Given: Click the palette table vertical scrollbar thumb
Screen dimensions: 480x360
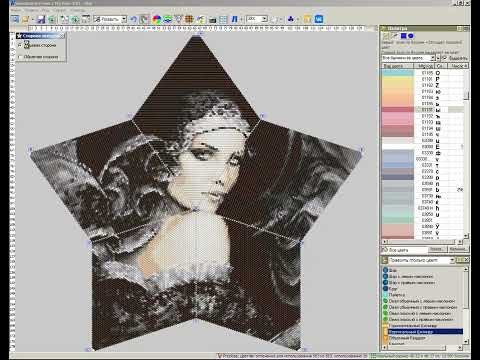Looking at the screenshot, I should (x=466, y=95).
